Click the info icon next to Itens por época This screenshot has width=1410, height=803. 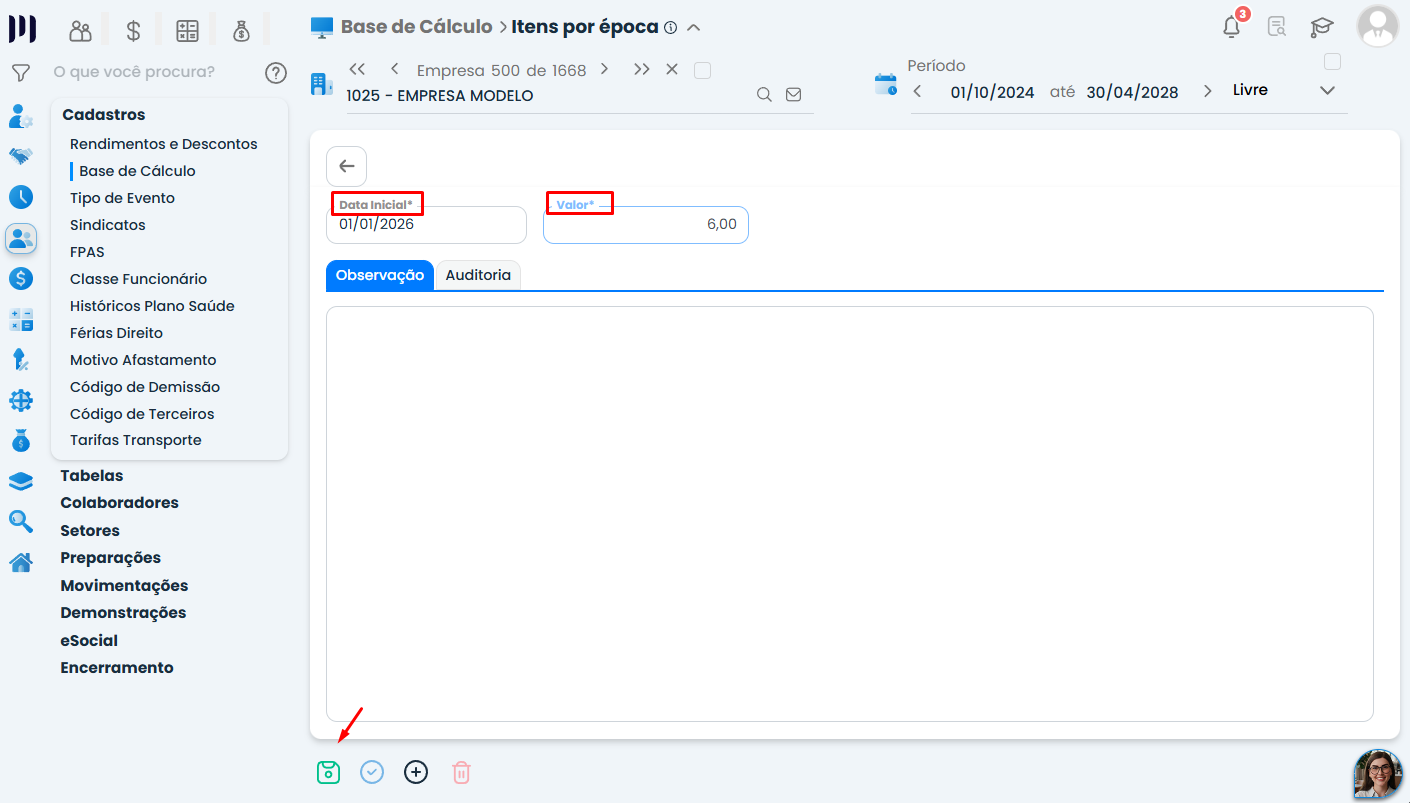tap(670, 28)
